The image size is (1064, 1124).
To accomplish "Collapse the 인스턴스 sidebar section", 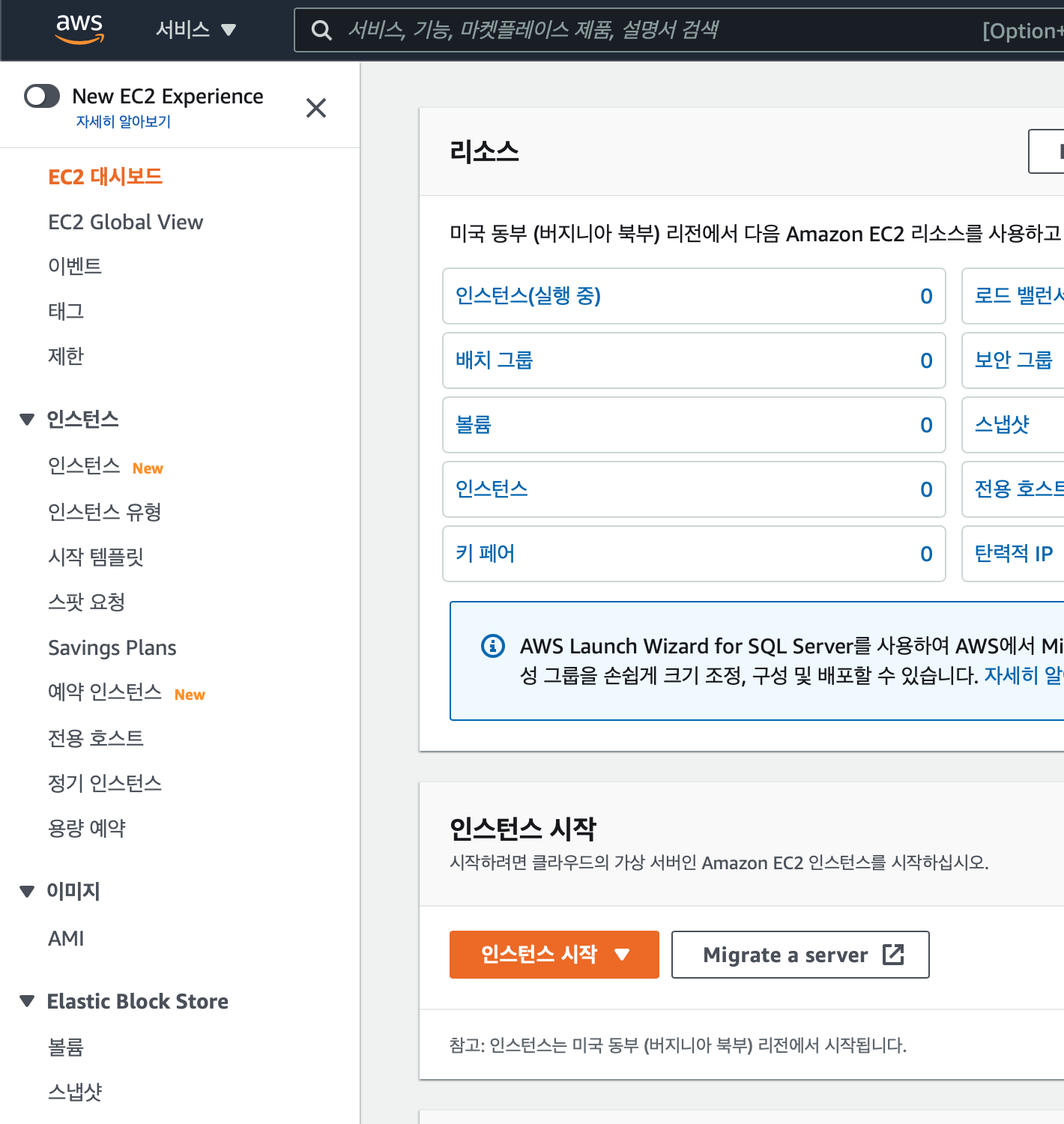I will (x=27, y=419).
